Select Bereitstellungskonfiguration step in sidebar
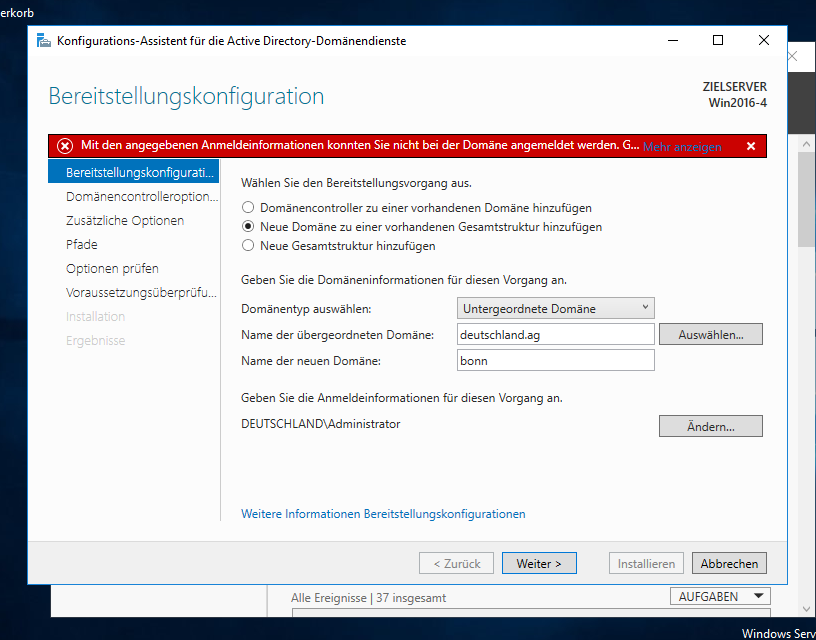Image resolution: width=816 pixels, height=640 pixels. tap(133, 172)
